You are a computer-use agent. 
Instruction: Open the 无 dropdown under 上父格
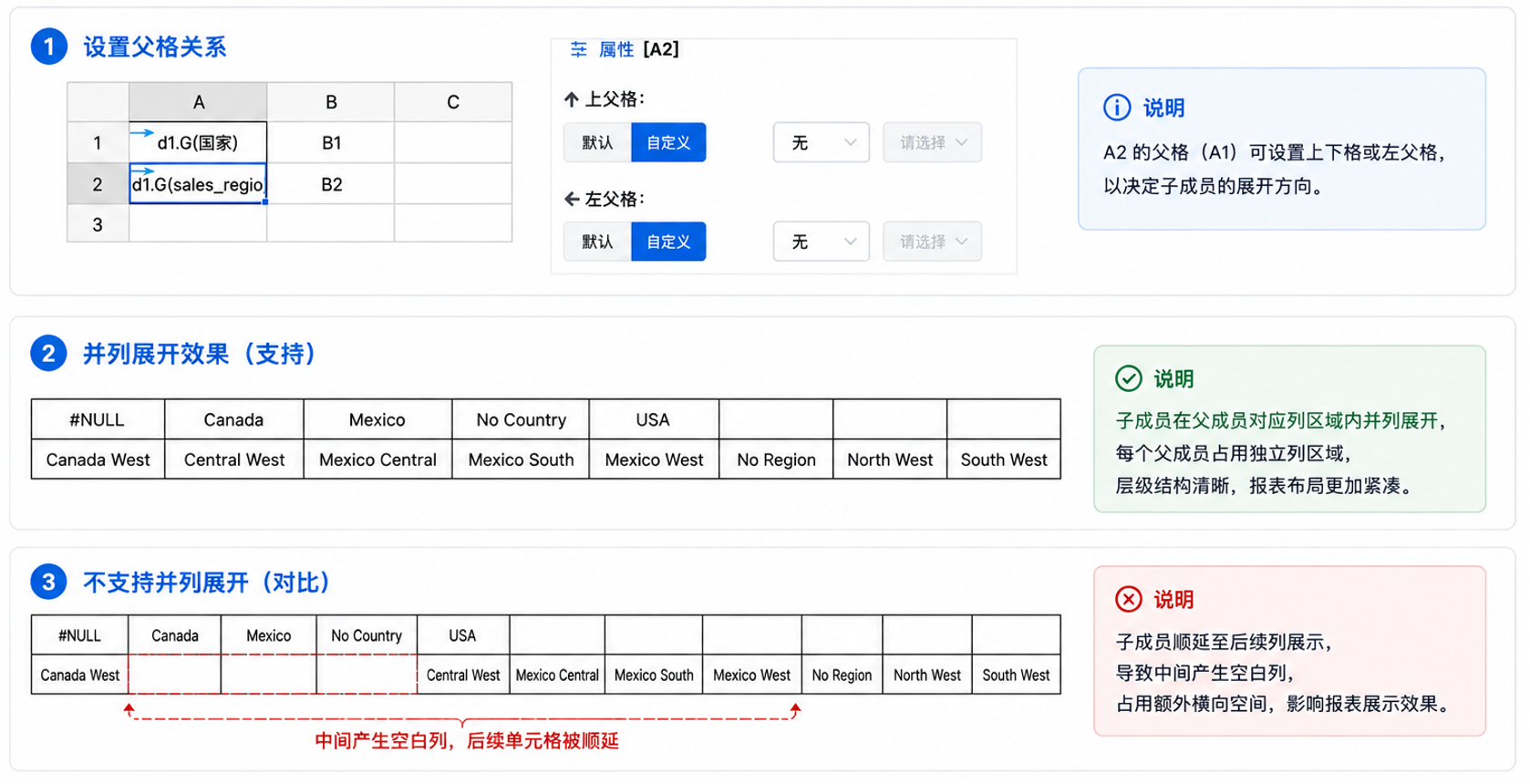tap(822, 142)
